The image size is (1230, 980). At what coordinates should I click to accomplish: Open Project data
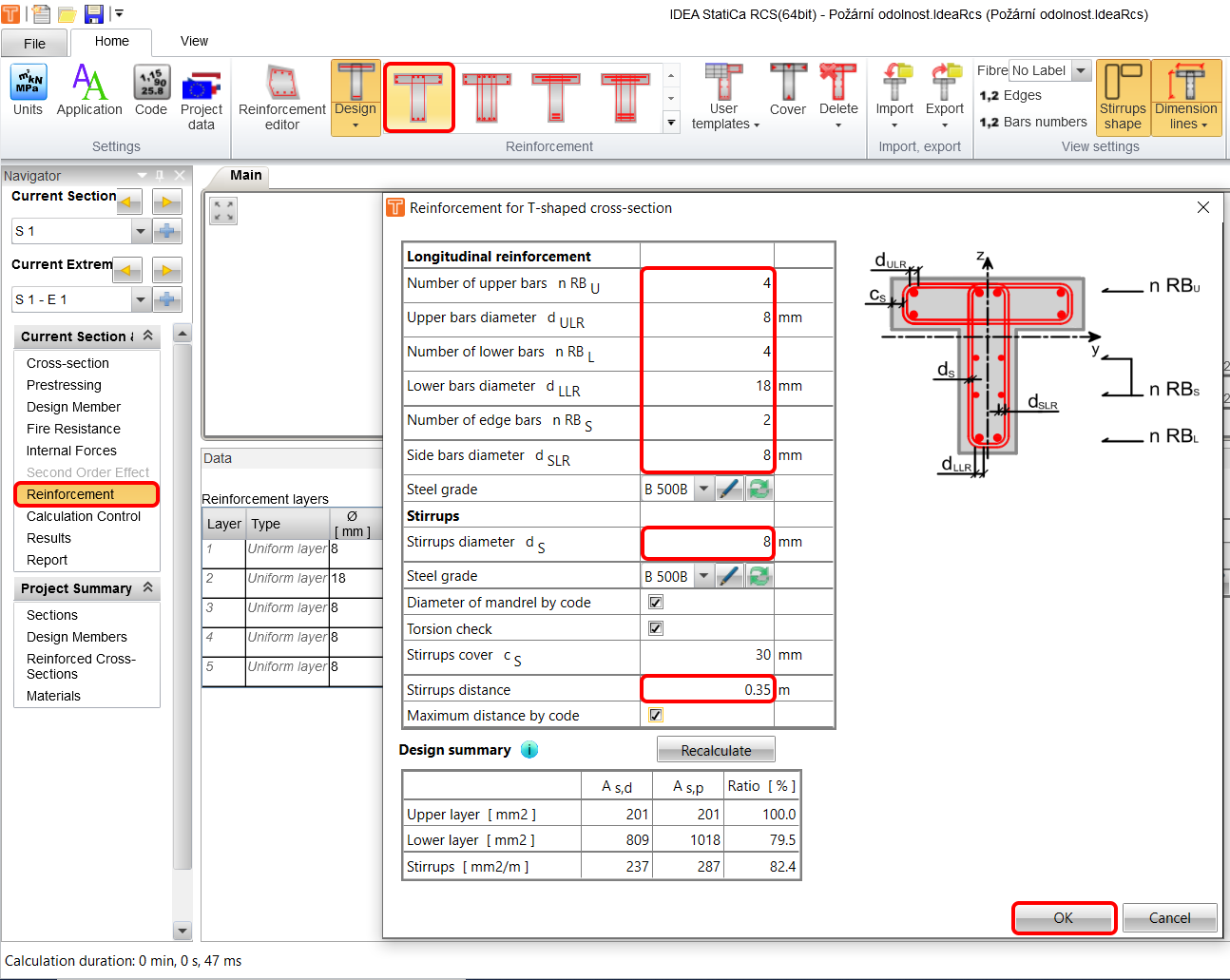201,95
